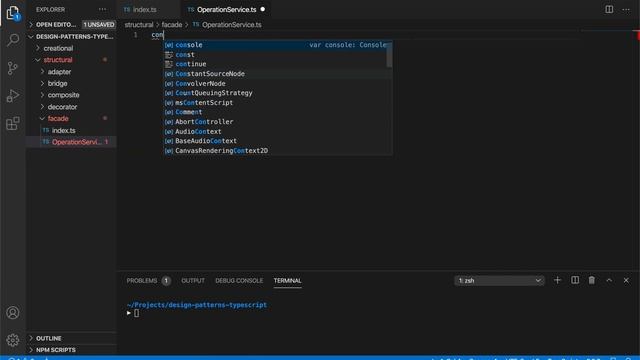Split the terminal panel
The width and height of the screenshot is (640, 360).
575,280
